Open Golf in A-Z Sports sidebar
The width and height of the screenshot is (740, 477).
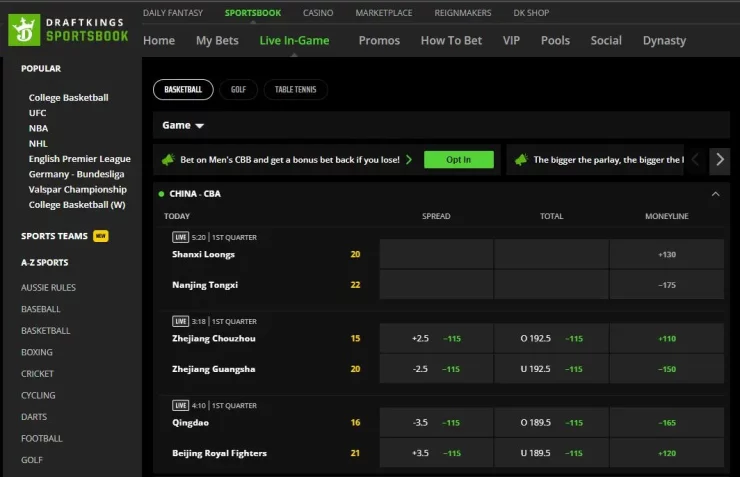click(32, 460)
